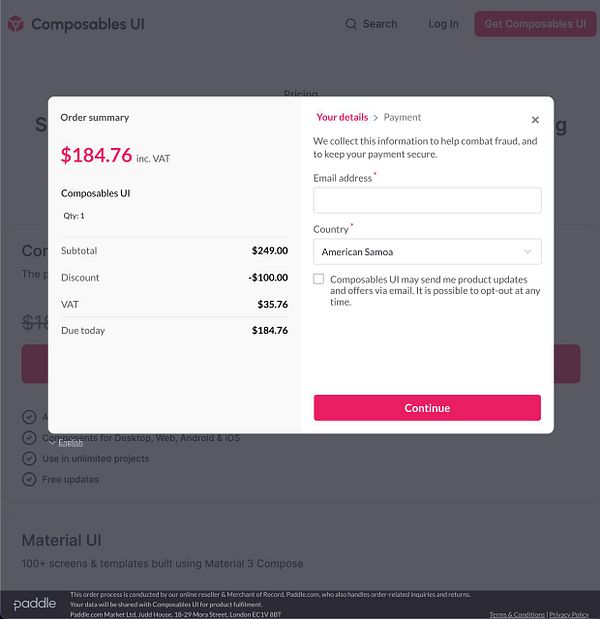Focus the Email address field
This screenshot has height=619, width=600.
[427, 200]
